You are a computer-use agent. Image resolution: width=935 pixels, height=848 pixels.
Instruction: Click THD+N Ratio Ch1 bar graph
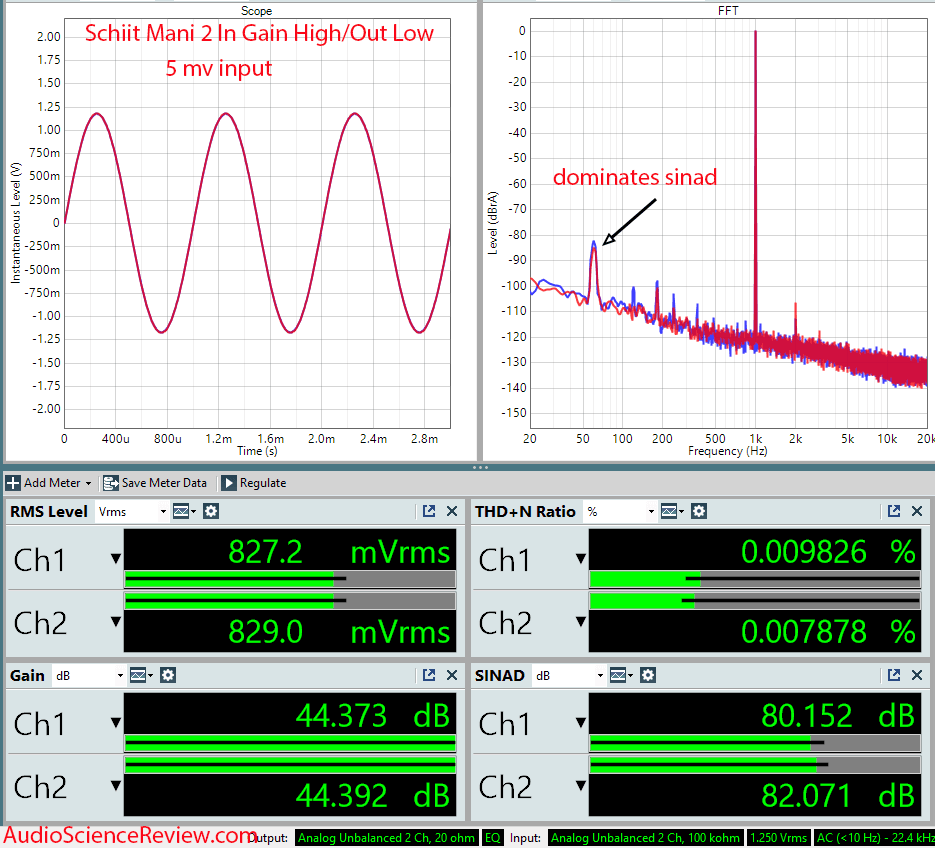coord(755,579)
